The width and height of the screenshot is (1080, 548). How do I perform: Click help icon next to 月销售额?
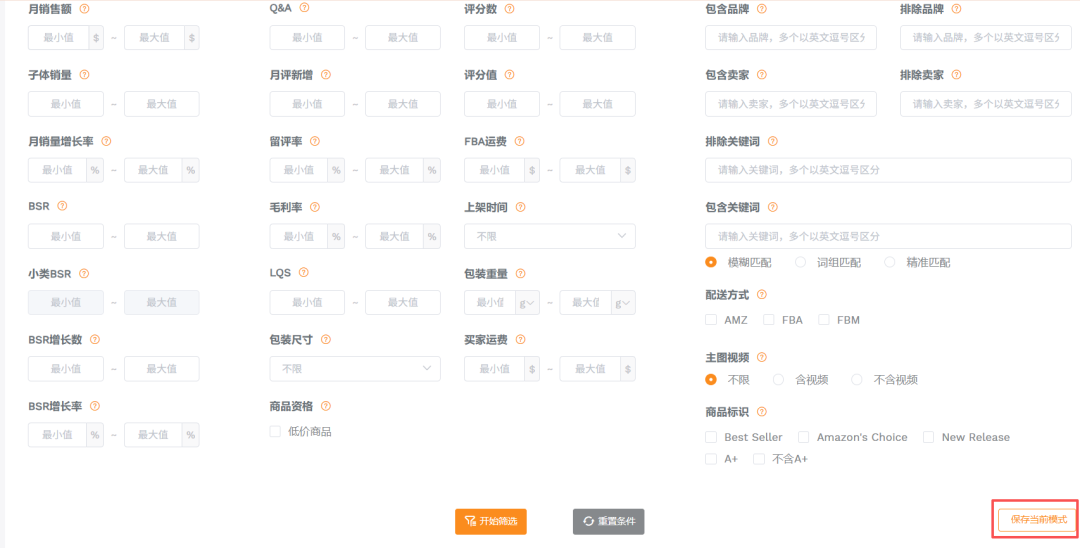click(x=84, y=9)
